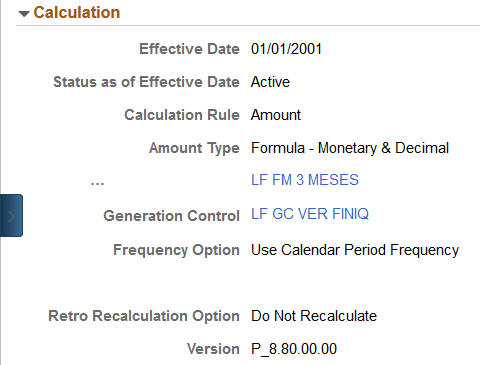Select the Active status value
Screen dimensions: 480x365
point(270,82)
